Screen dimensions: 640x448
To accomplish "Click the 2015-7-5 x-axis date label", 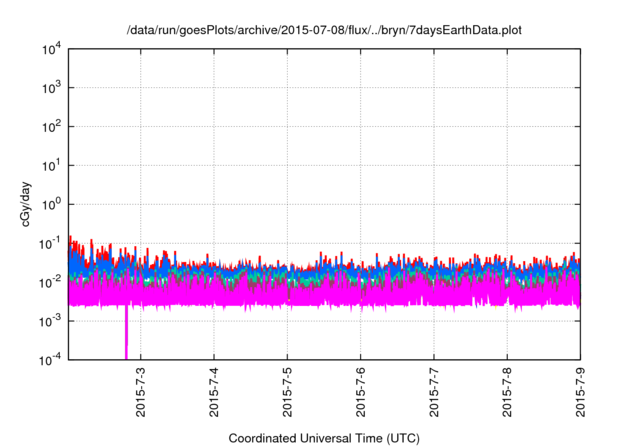I will click(287, 392).
